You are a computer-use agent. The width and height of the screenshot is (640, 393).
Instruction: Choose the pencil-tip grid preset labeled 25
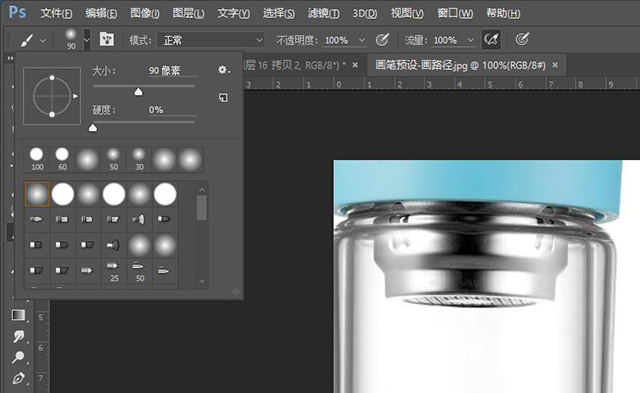114,271
